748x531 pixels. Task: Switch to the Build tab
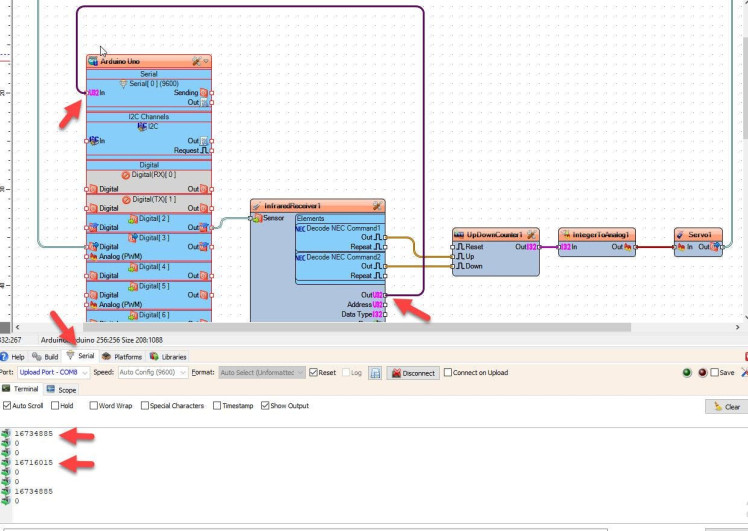45,356
